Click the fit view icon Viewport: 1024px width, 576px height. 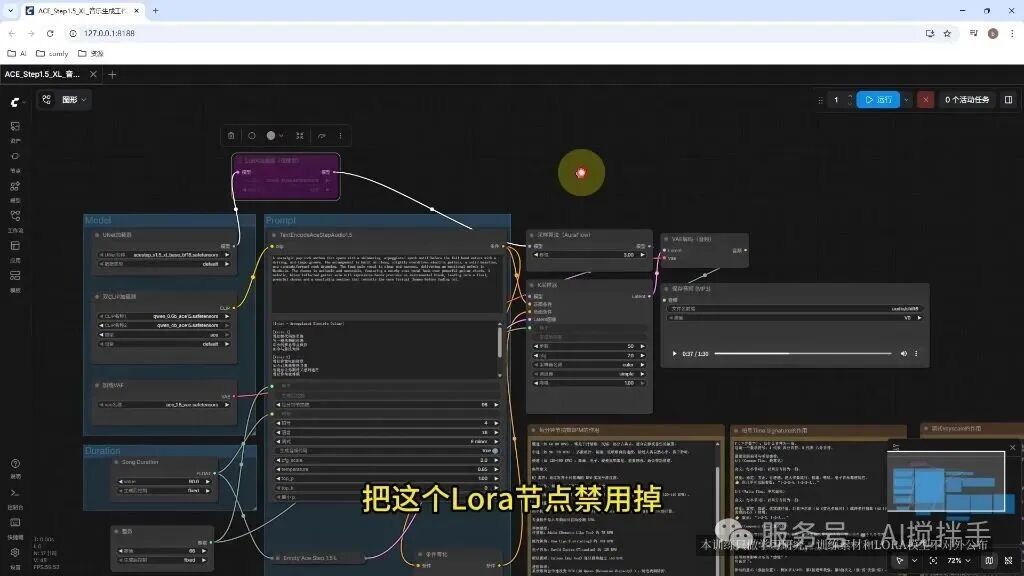click(x=933, y=560)
